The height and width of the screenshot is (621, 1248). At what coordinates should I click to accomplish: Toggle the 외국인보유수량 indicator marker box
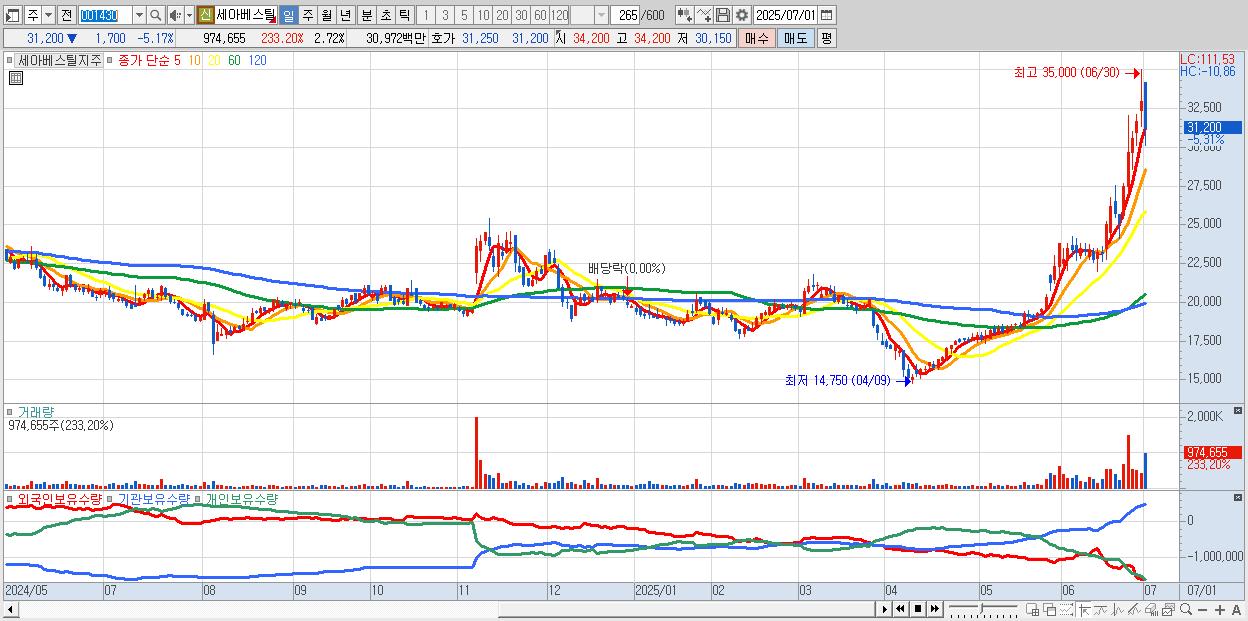point(10,497)
